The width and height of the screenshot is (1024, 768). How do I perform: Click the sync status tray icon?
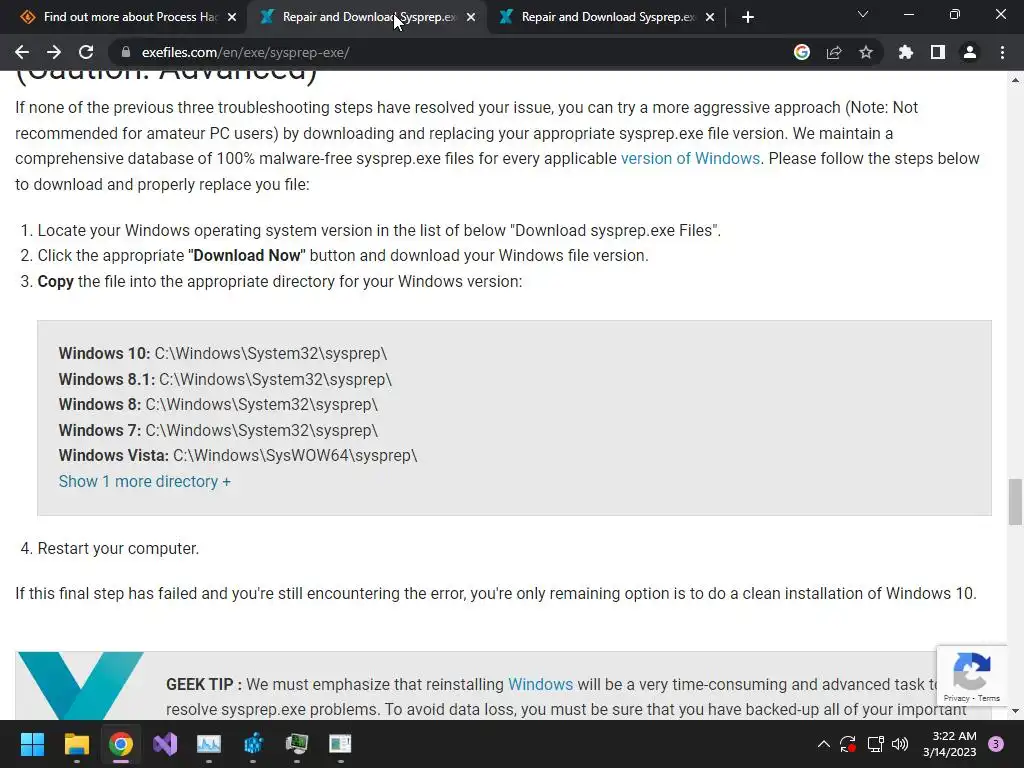pyautogui.click(x=848, y=744)
